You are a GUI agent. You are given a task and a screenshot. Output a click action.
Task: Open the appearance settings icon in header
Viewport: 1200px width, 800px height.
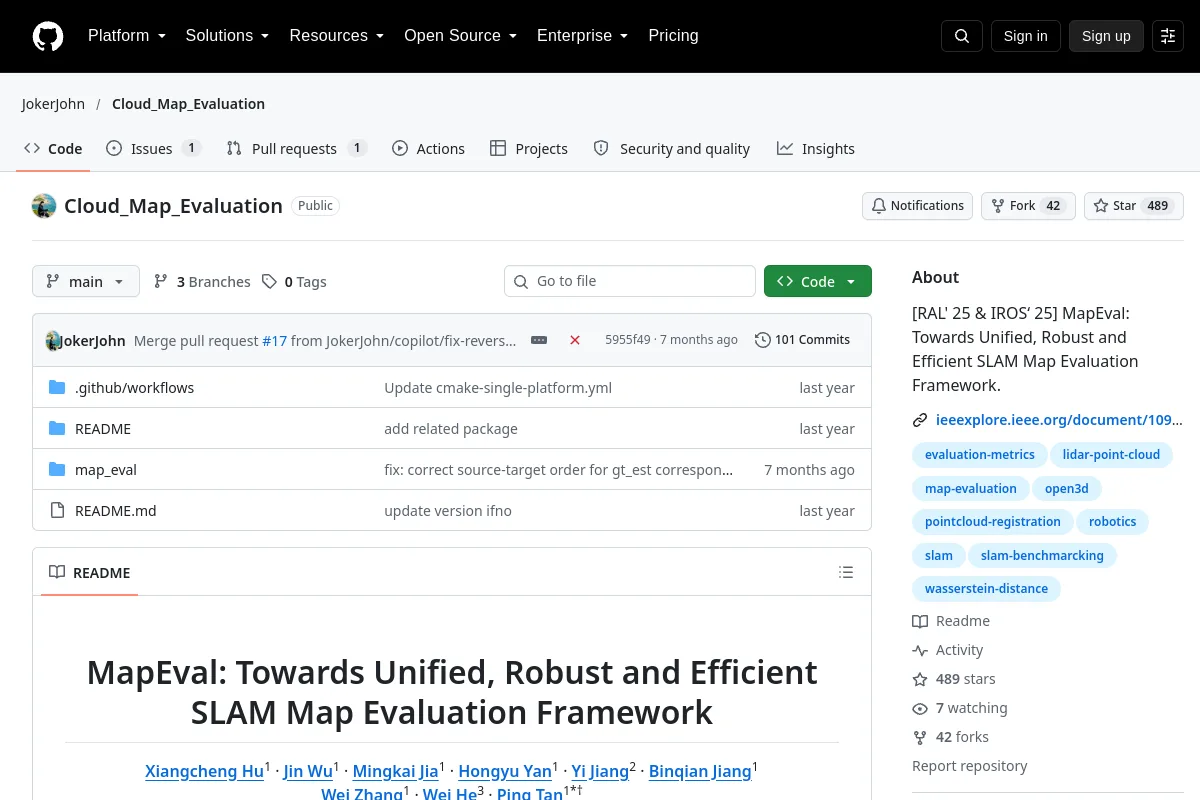click(1168, 36)
